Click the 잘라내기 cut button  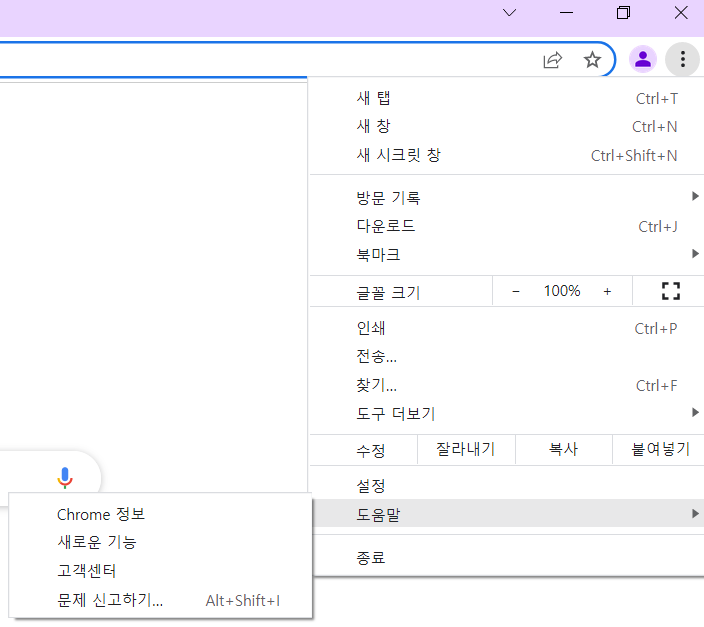point(466,449)
